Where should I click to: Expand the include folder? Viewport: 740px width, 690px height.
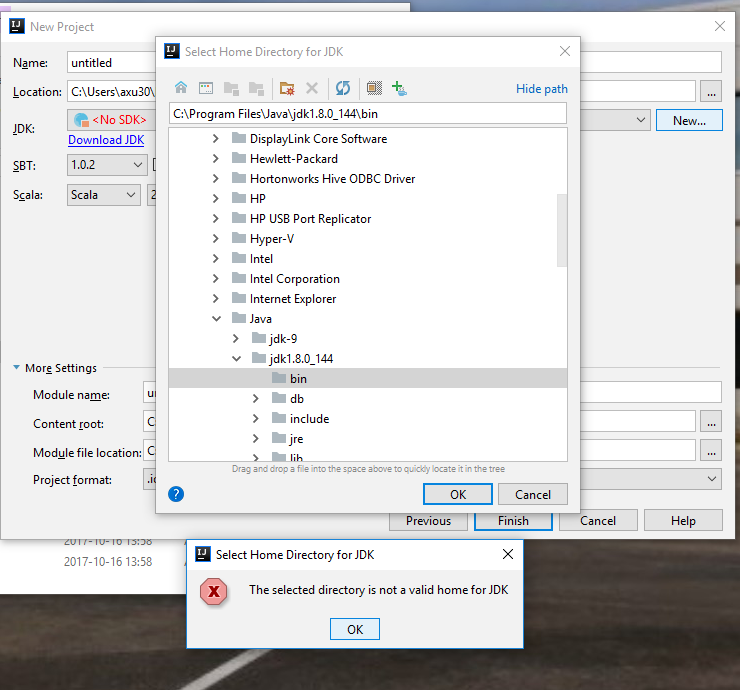point(256,419)
